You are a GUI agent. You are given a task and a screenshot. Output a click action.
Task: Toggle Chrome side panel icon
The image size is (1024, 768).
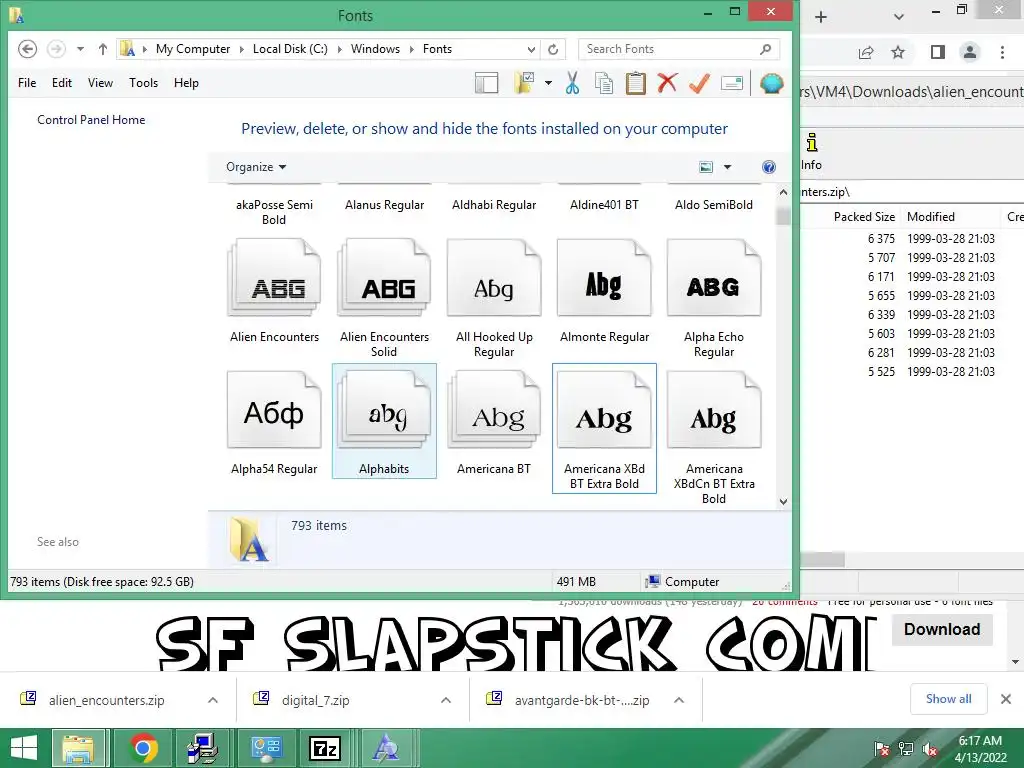pyautogui.click(x=938, y=52)
